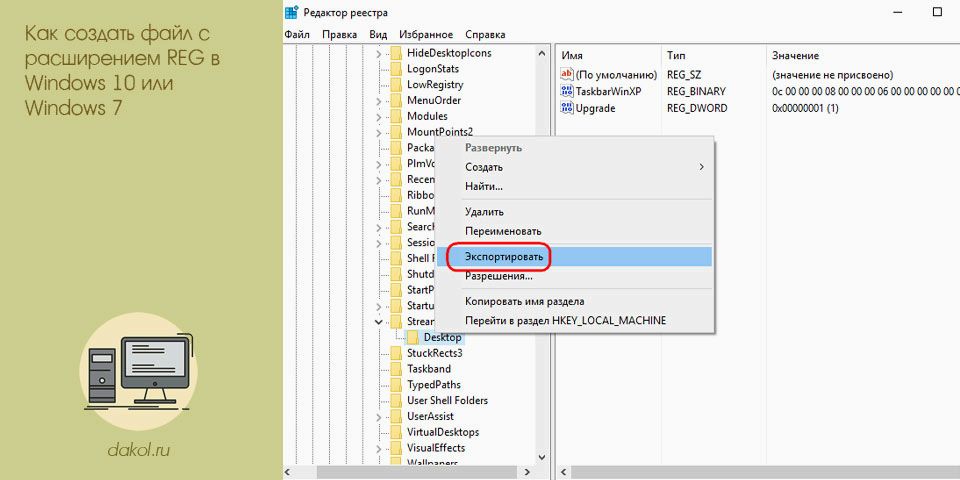Expand the Modules key

pyautogui.click(x=379, y=116)
